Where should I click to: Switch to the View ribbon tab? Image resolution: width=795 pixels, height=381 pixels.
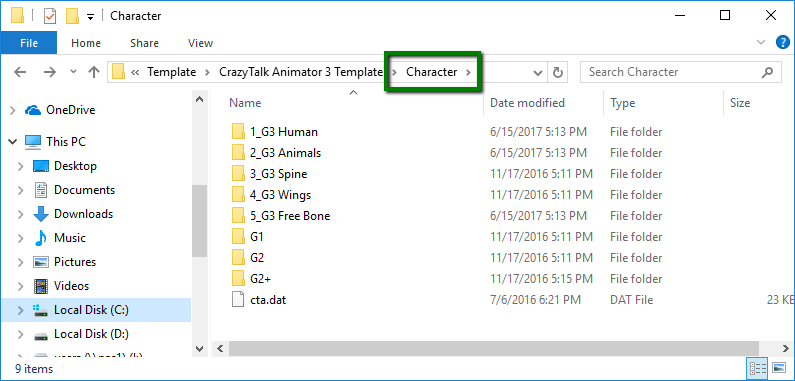(200, 43)
